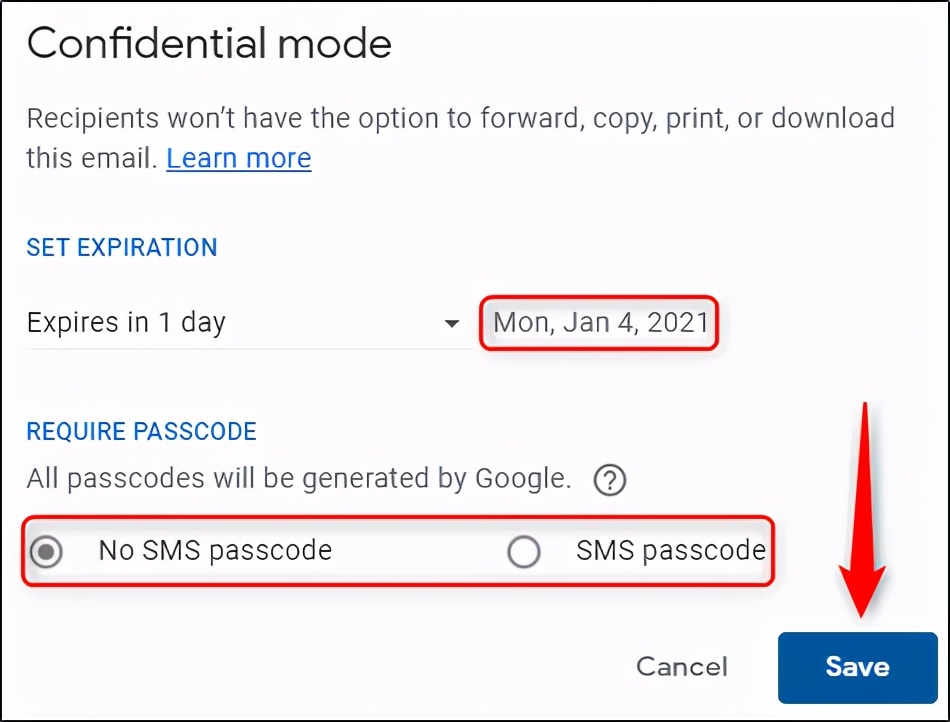Select the help icon beside Google passcode text
Image resolution: width=950 pixels, height=722 pixels.
(611, 480)
